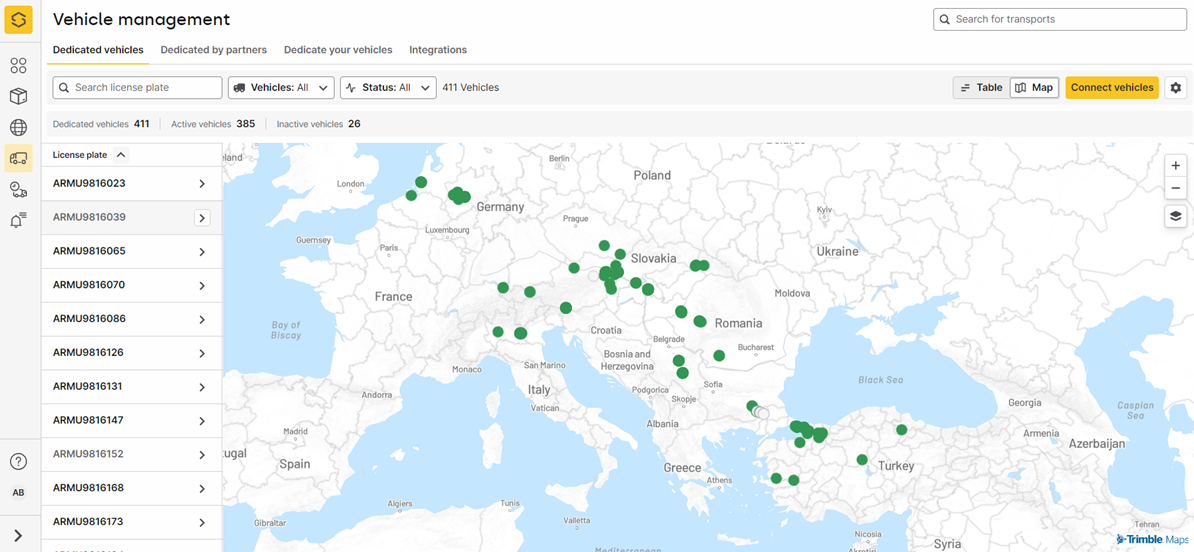The image size is (1194, 552).
Task: Click the Connect vehicles button
Action: click(x=1111, y=88)
